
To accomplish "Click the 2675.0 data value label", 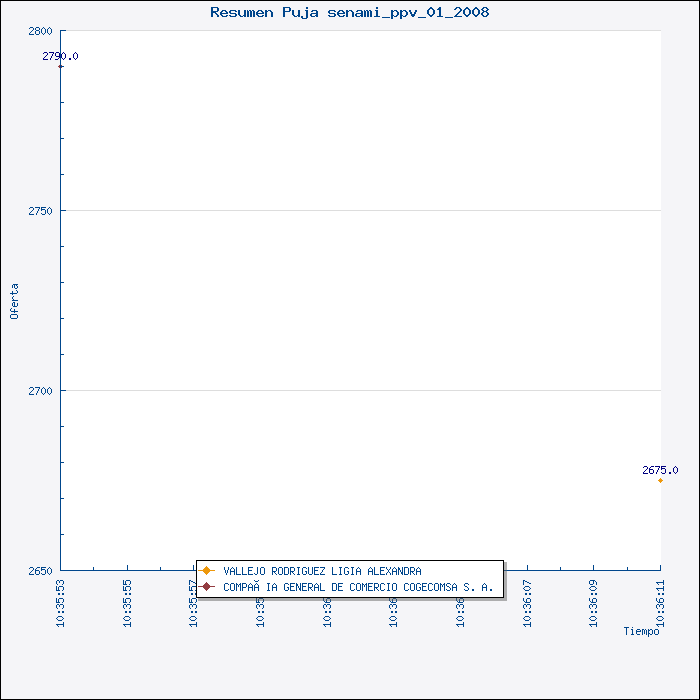I will (659, 470).
